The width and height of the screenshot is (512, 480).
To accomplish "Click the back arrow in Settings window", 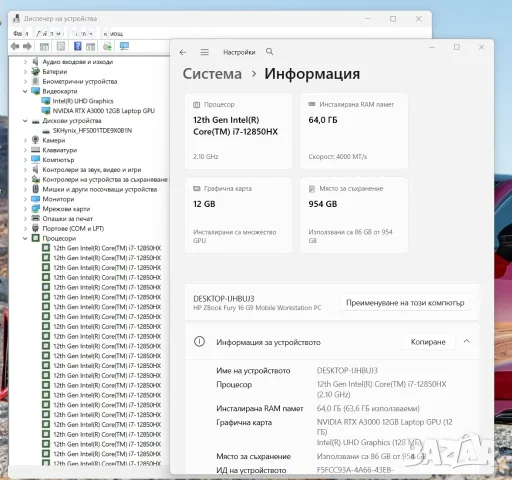I will (x=183, y=52).
